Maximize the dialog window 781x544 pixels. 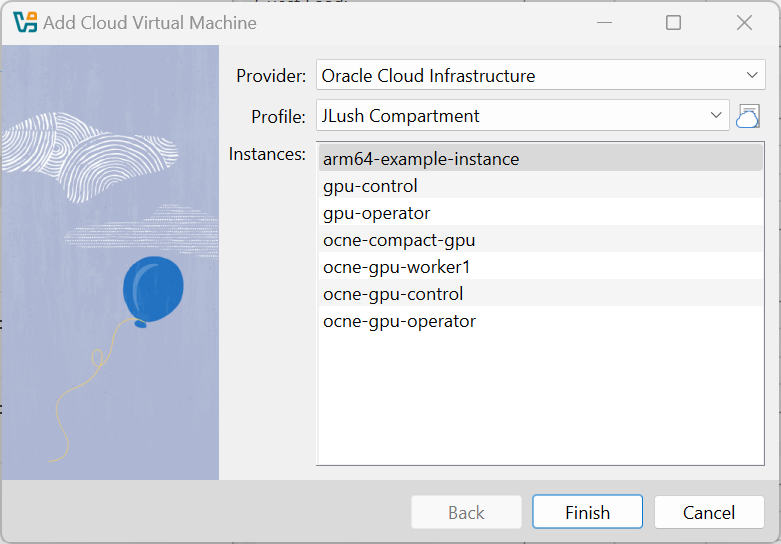pyautogui.click(x=674, y=22)
